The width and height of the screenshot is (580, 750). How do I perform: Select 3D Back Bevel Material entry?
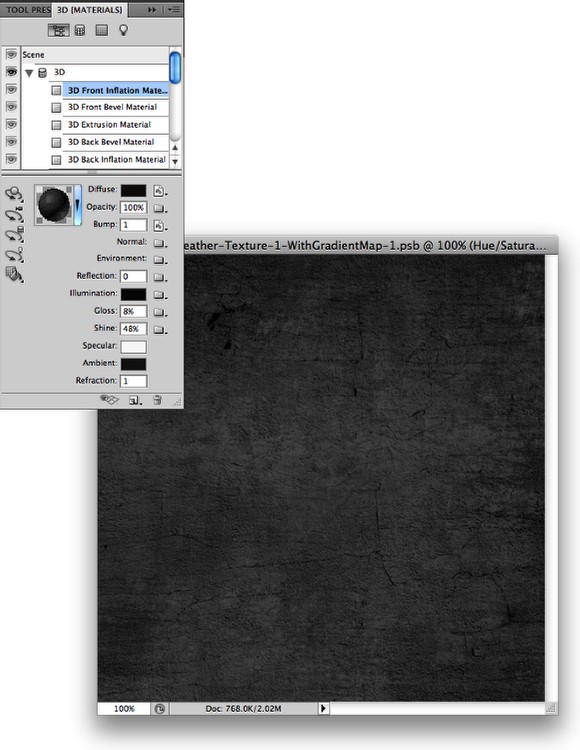[109, 142]
